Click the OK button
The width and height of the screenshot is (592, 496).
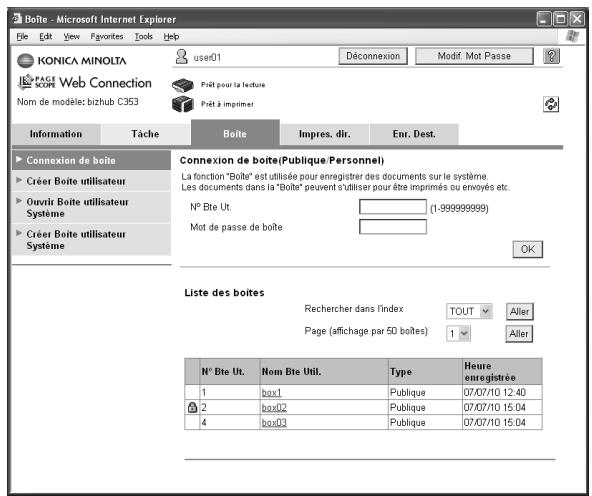pos(527,249)
